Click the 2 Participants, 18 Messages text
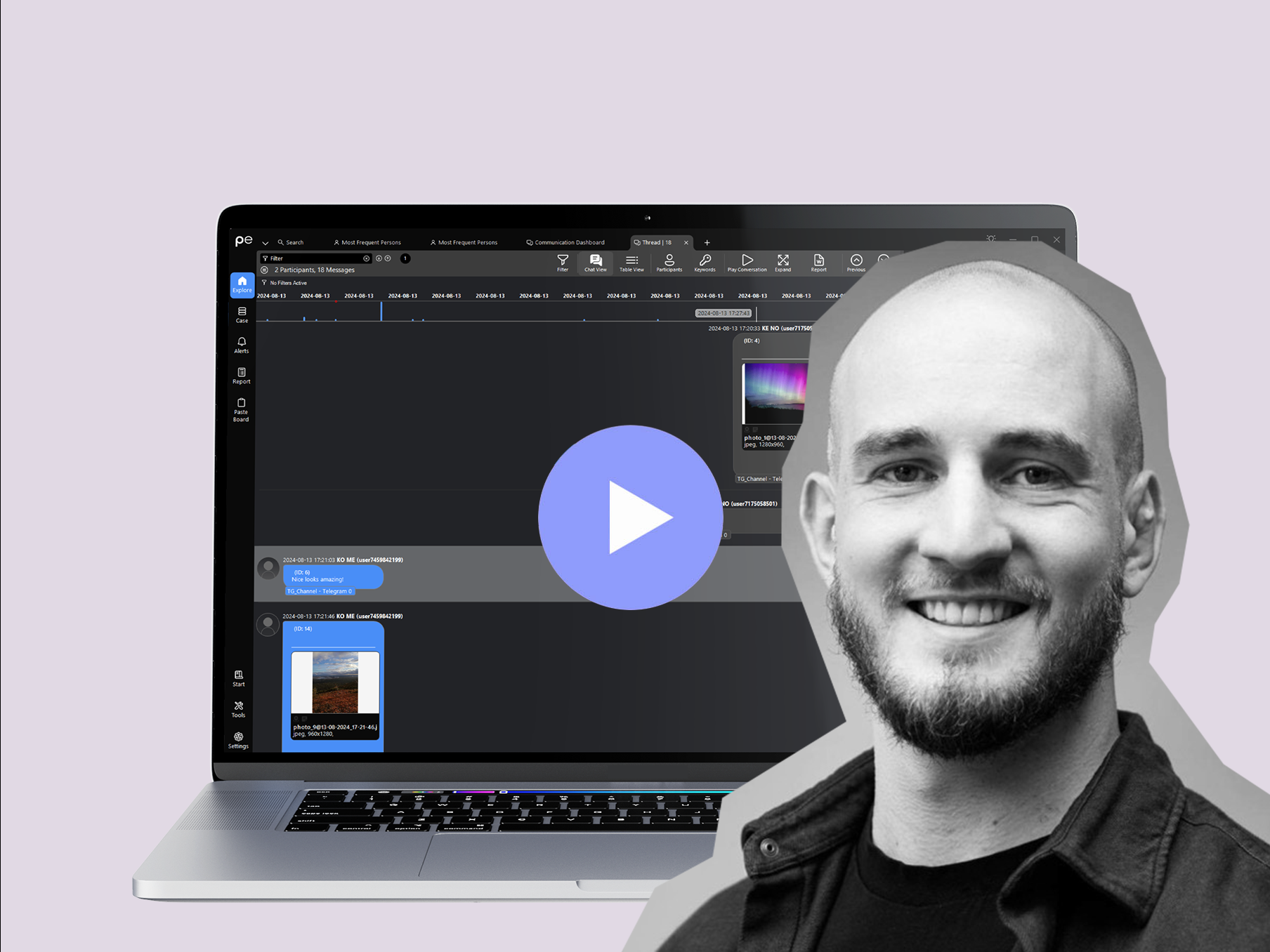The height and width of the screenshot is (952, 1270). [315, 270]
